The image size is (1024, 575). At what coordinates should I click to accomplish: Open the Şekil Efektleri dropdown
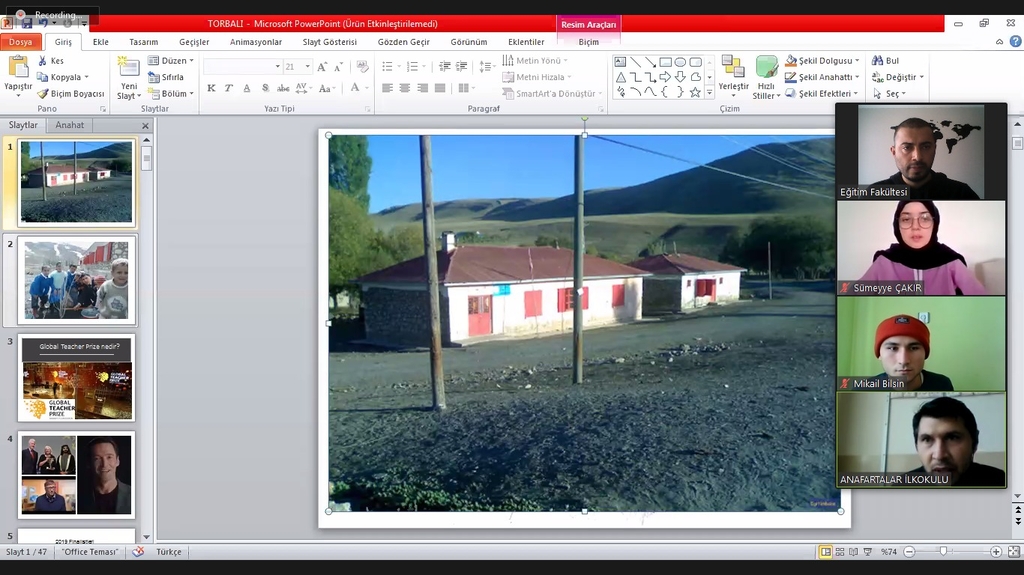coord(856,93)
